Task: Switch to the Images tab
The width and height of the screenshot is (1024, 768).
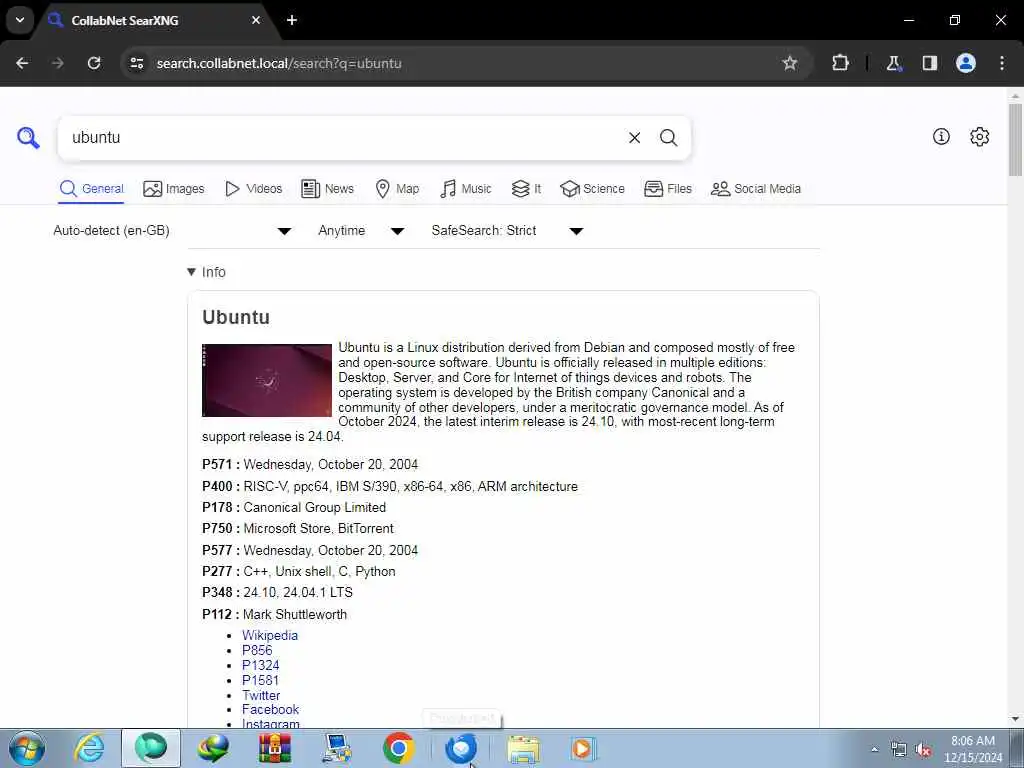Action: pos(174,189)
